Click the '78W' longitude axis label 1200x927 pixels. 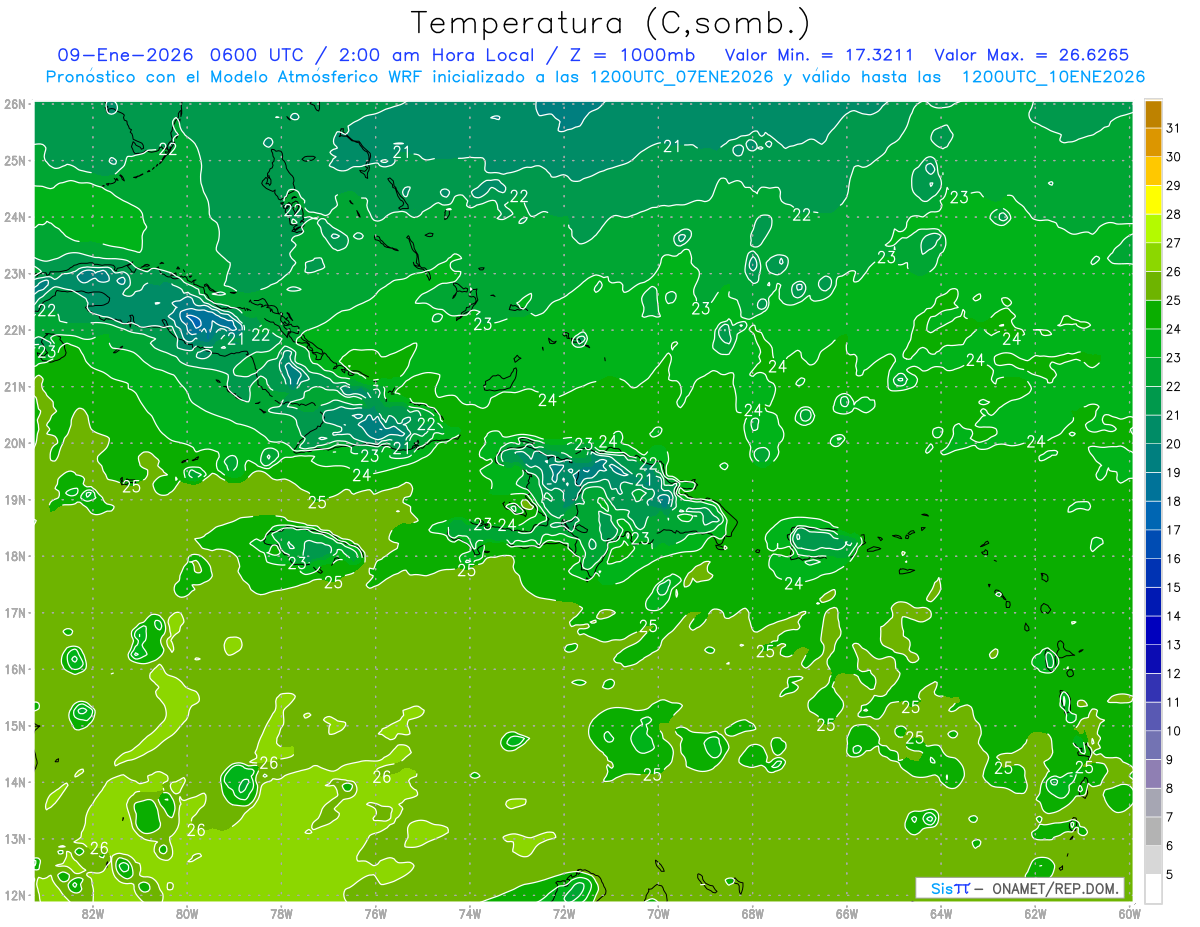click(x=281, y=913)
